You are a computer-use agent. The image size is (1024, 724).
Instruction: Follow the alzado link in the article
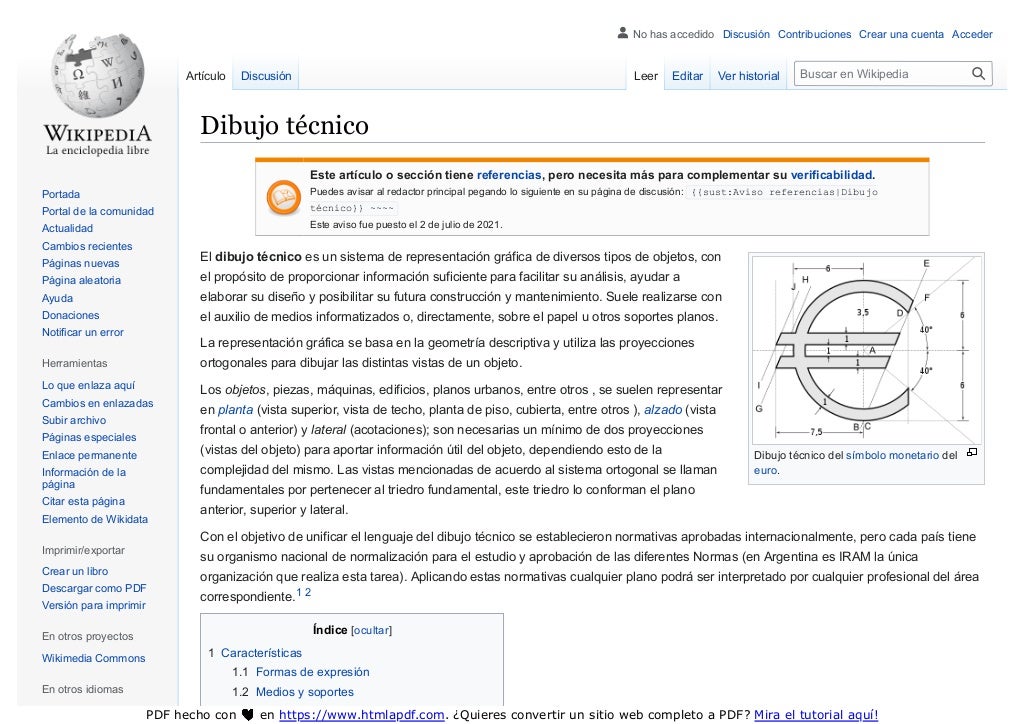click(x=663, y=410)
